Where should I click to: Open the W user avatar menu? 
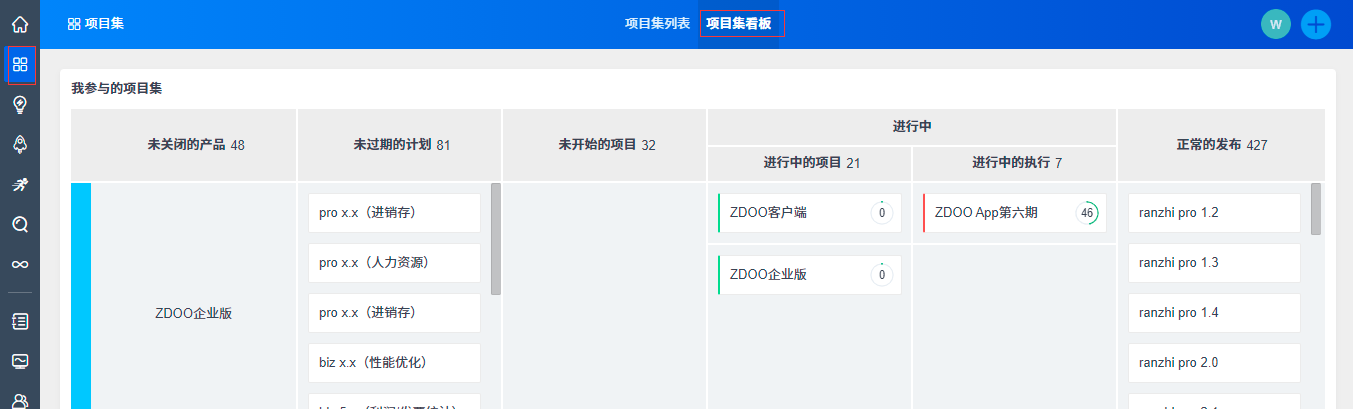(1276, 24)
